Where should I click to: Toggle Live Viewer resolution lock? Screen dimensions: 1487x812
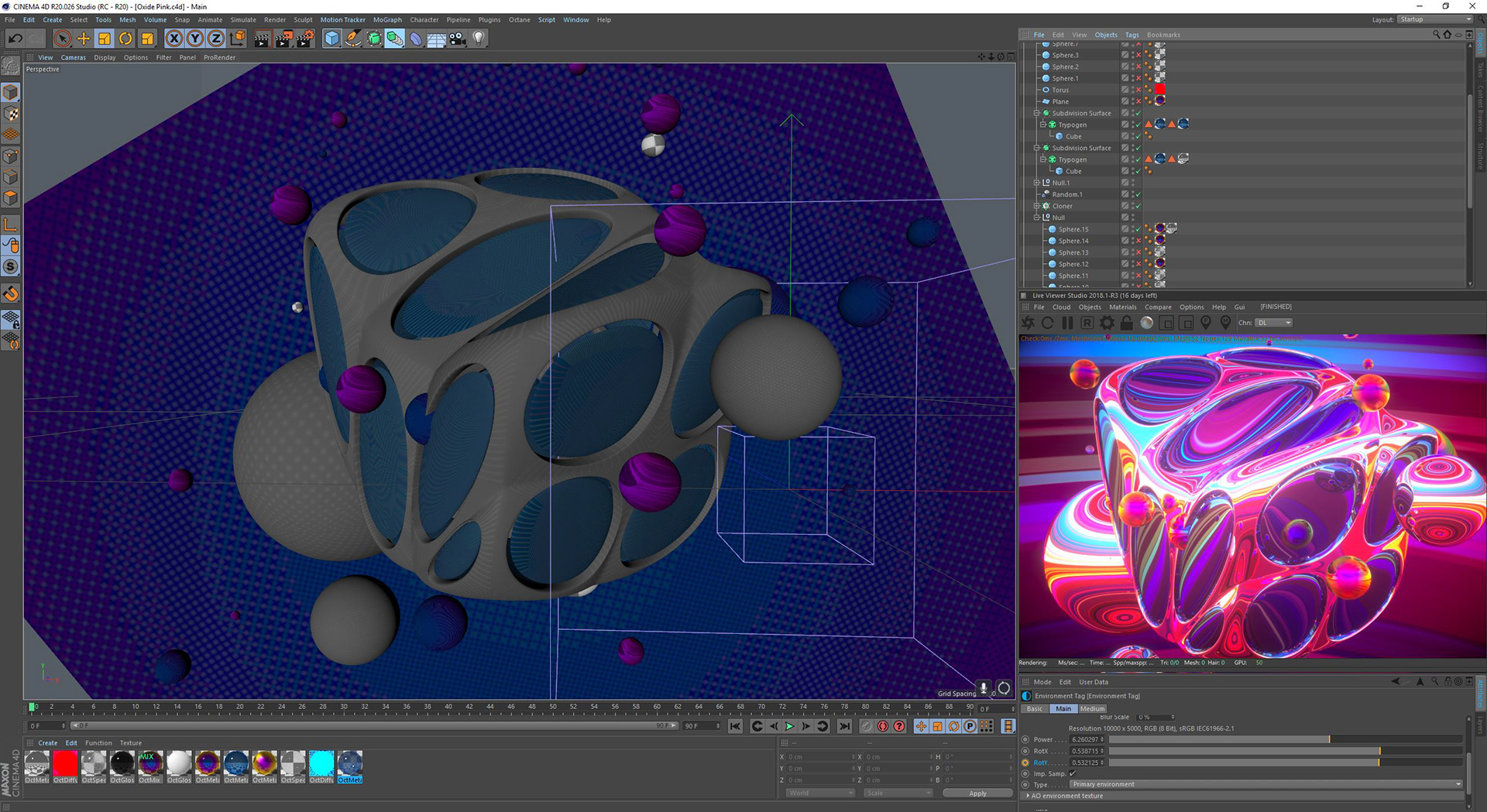[x=1127, y=323]
